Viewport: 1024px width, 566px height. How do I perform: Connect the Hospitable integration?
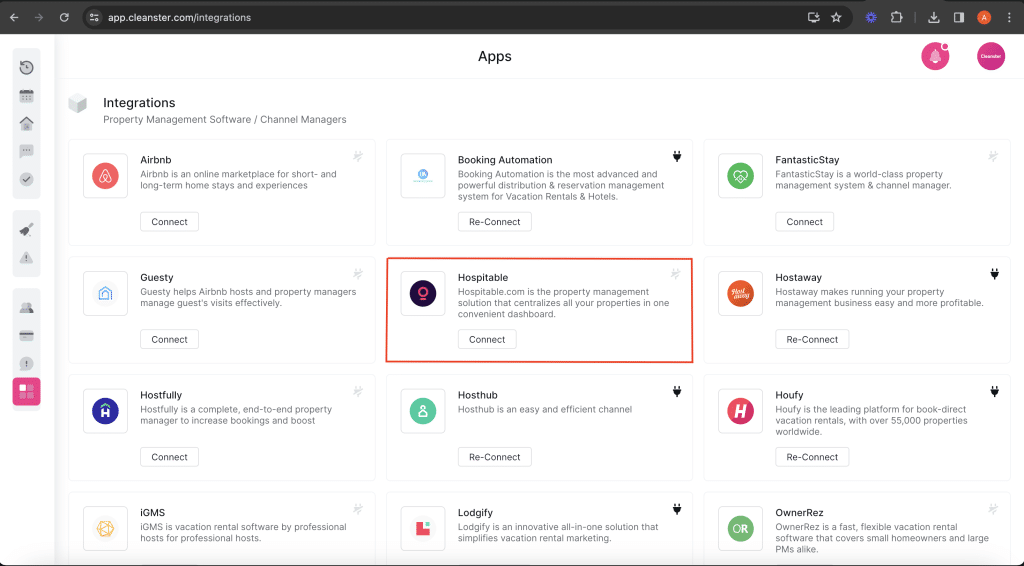point(487,339)
